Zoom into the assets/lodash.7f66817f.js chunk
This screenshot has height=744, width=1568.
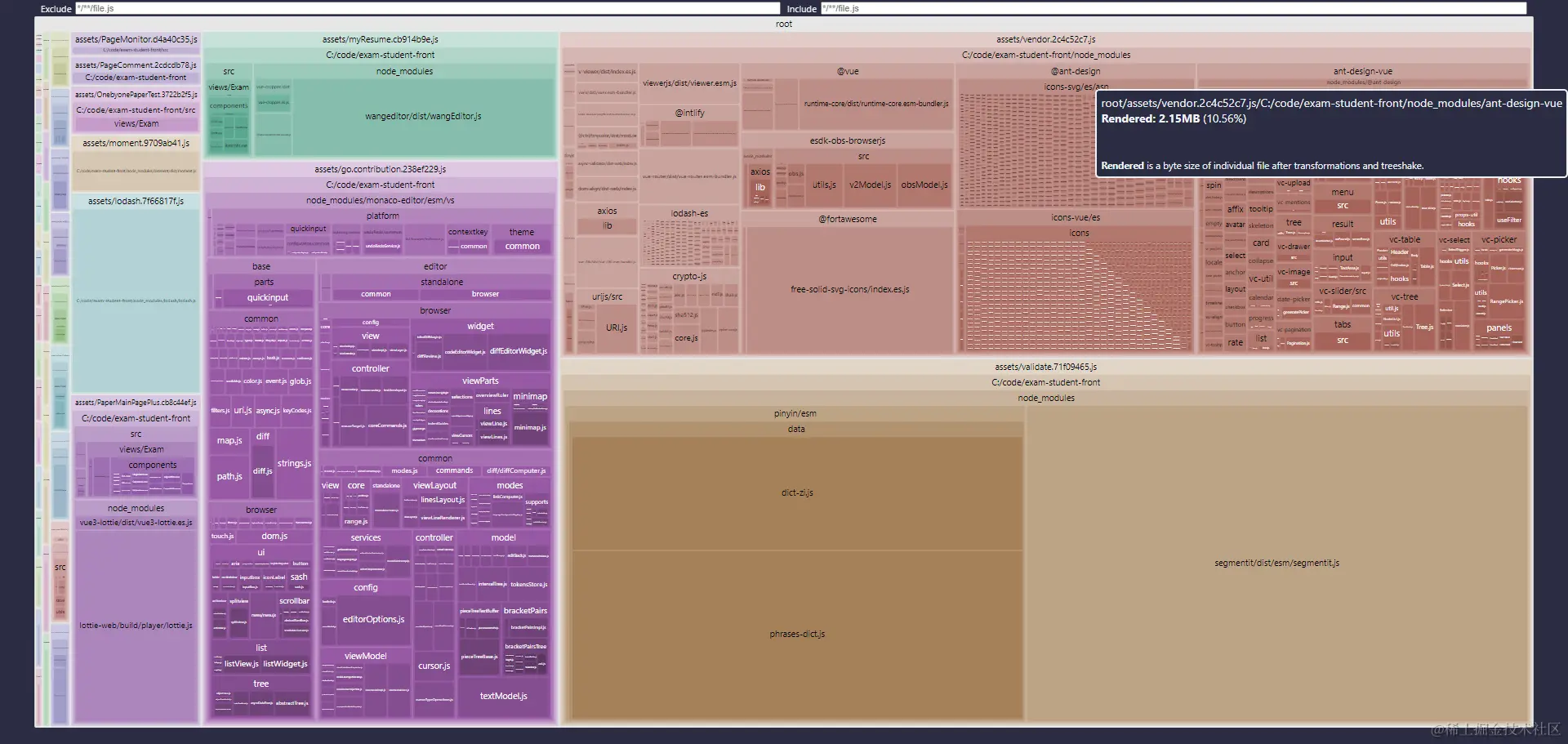(x=136, y=201)
